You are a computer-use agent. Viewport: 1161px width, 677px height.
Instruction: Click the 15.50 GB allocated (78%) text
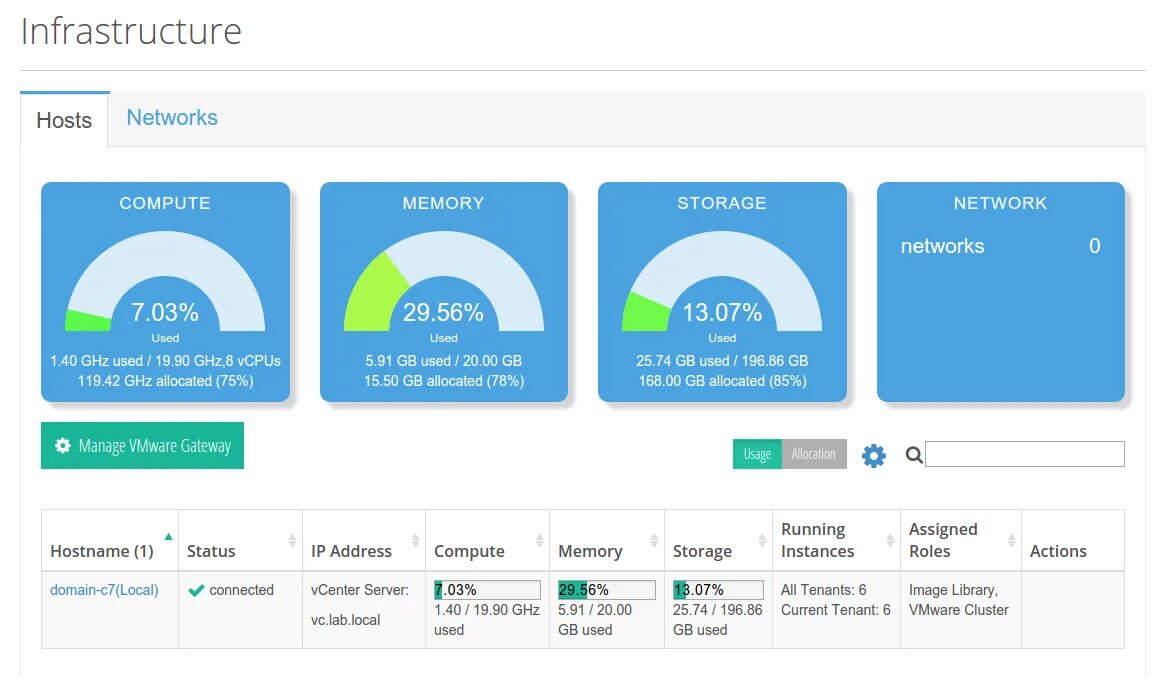[444, 381]
